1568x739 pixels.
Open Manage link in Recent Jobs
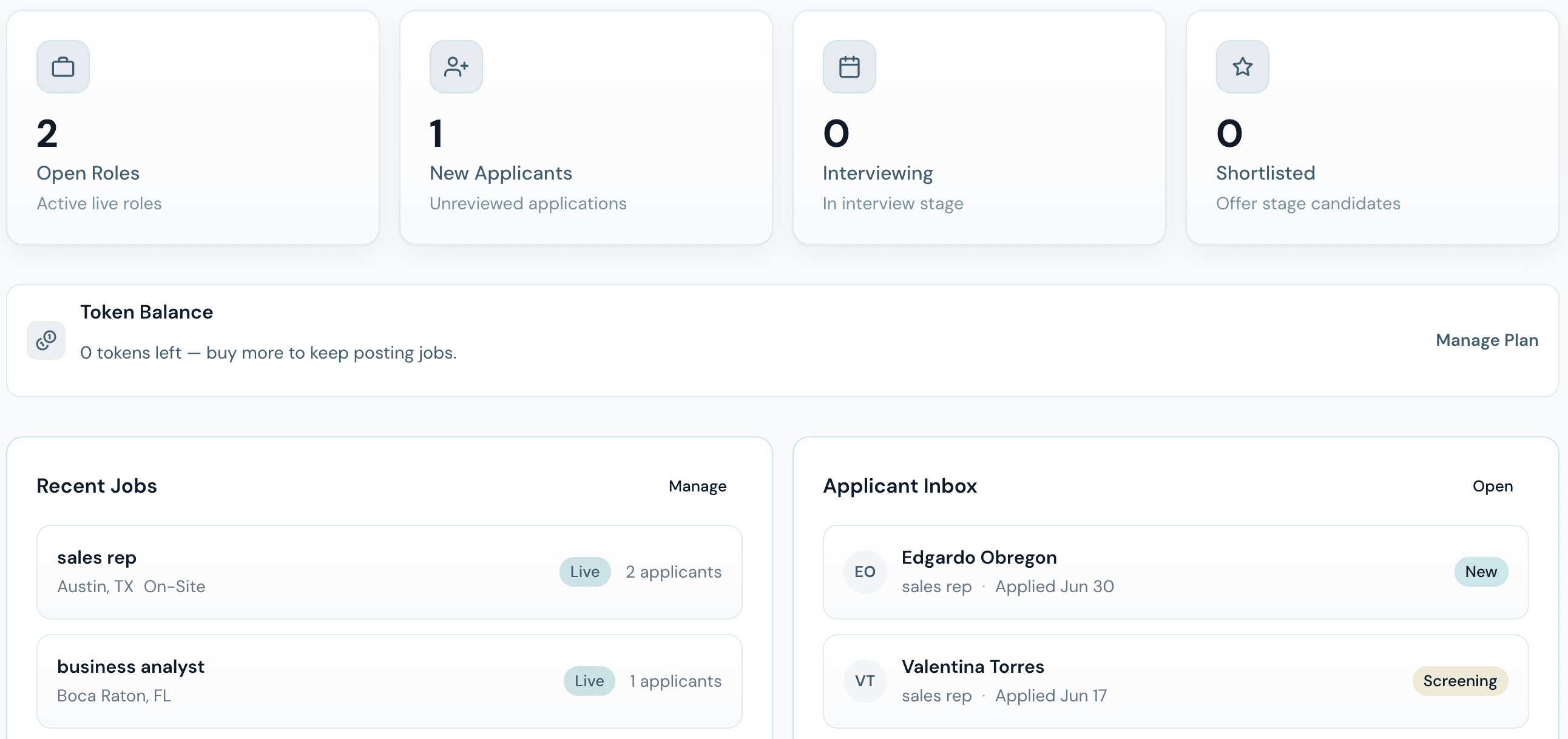click(697, 486)
